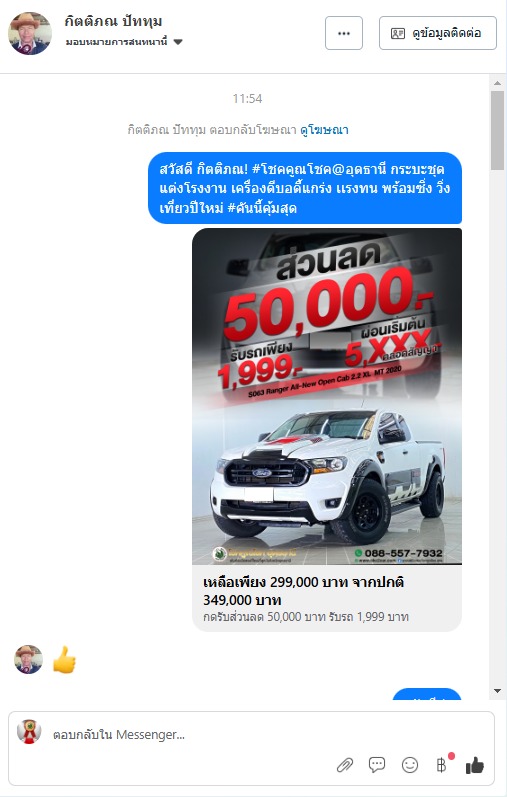Image resolution: width=507 pixels, height=797 pixels.
Task: Click the 299,000 บาท ad title text
Action: pyautogui.click(x=304, y=591)
